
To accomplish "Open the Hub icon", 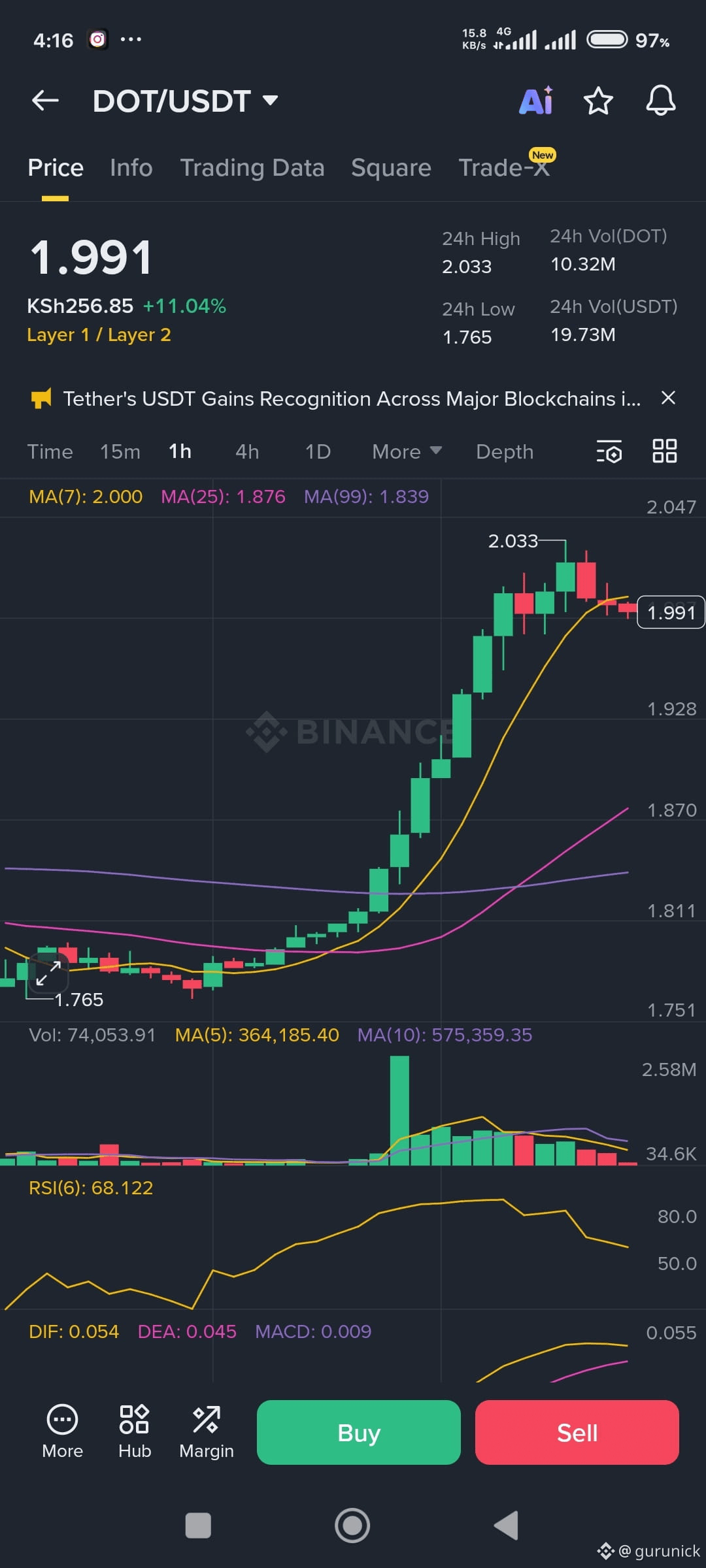I will click(135, 1432).
